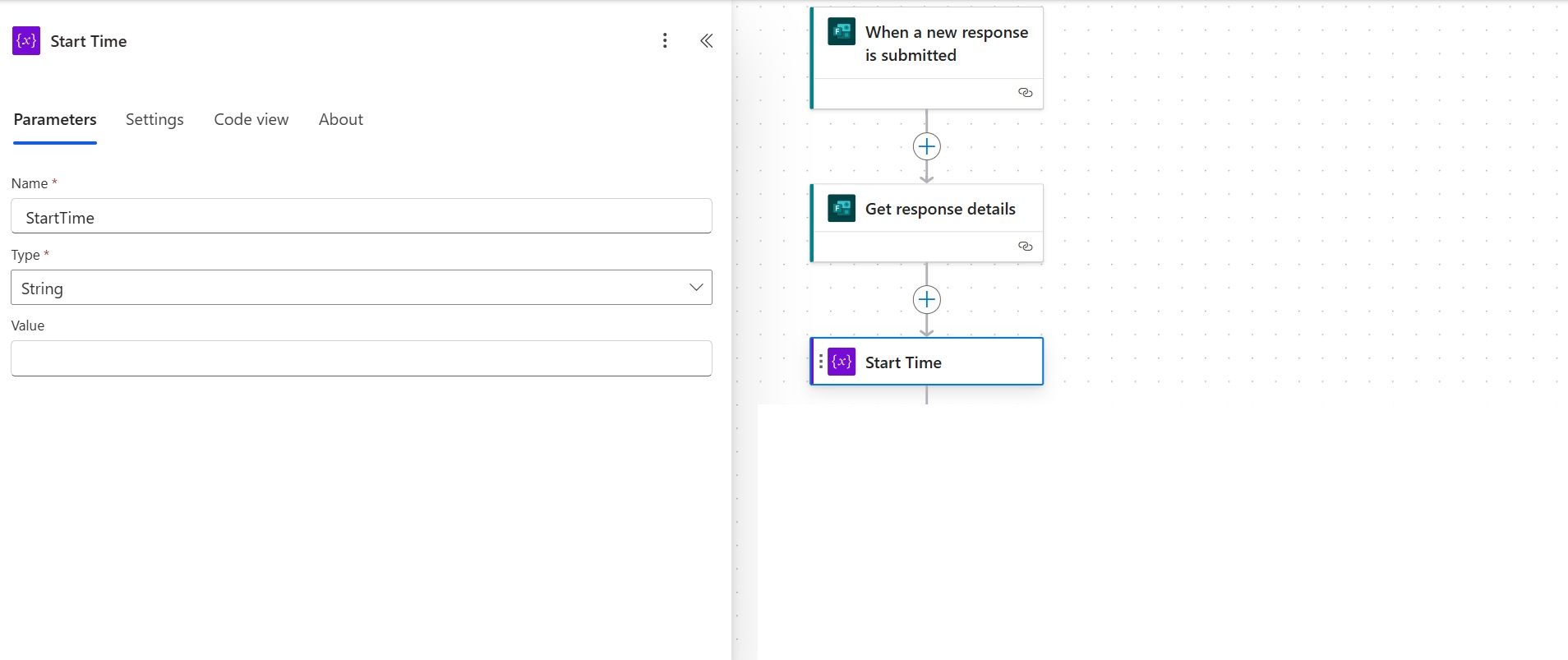This screenshot has width=1568, height=660.
Task: Click the Forms icon on Get response details
Action: click(842, 208)
